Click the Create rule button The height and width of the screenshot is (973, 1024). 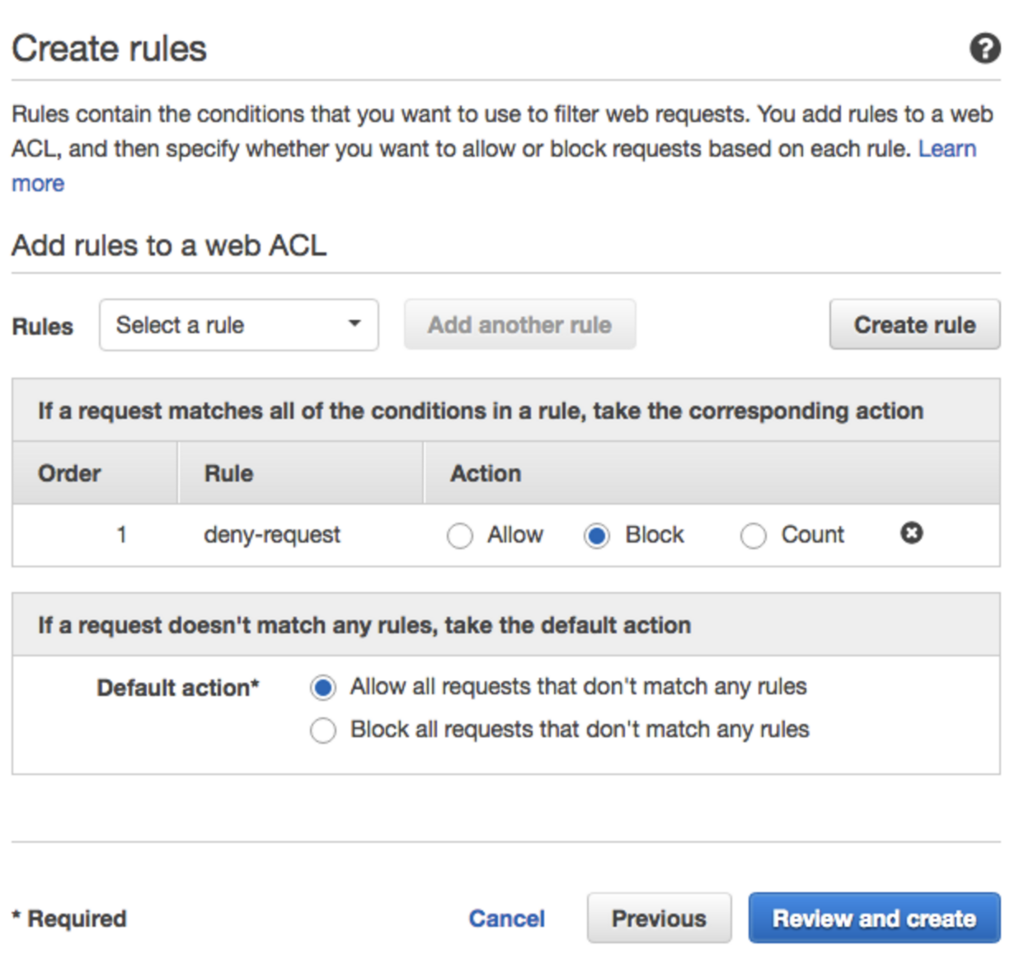(x=914, y=325)
